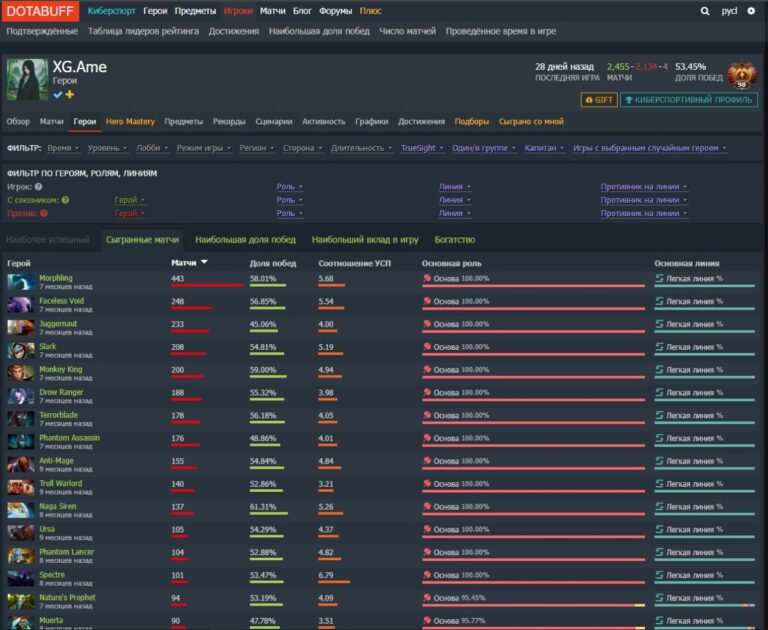The width and height of the screenshot is (768, 630).
Task: Click the Drow Ranger hero portrait
Action: point(21,396)
